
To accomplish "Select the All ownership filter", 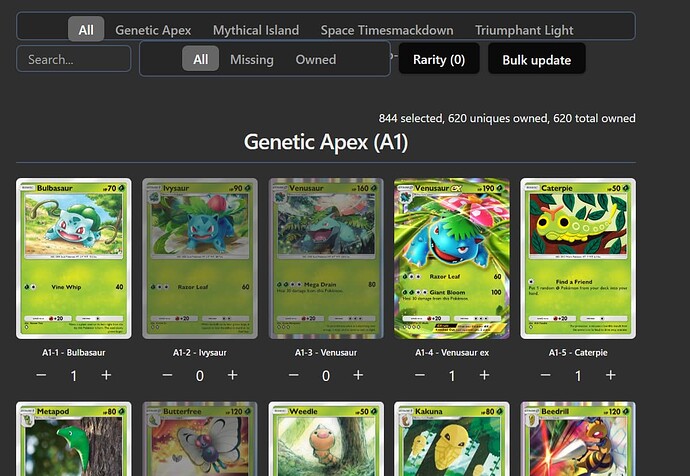I will pyautogui.click(x=200, y=59).
